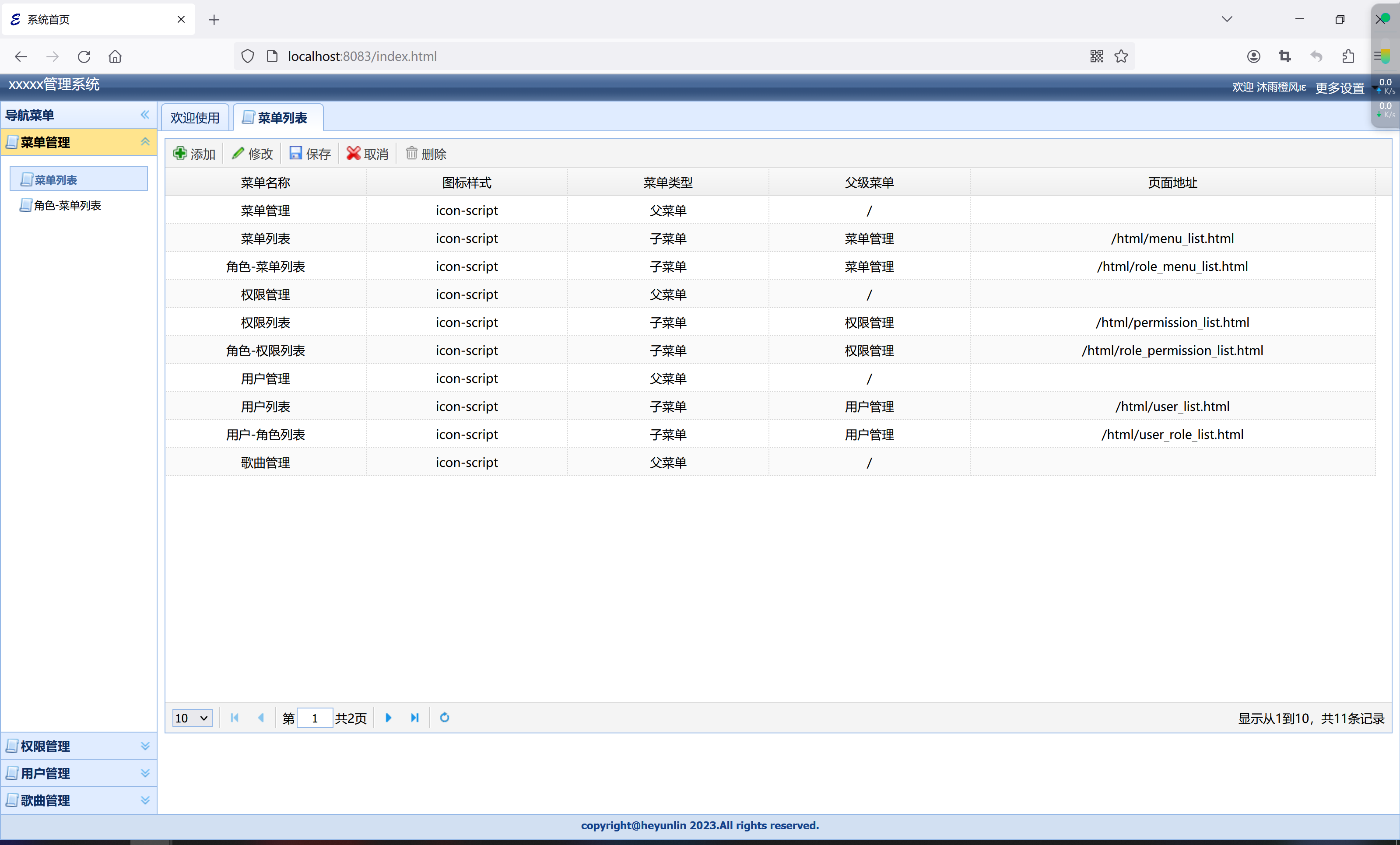
Task: Click the page number input field
Action: (315, 718)
